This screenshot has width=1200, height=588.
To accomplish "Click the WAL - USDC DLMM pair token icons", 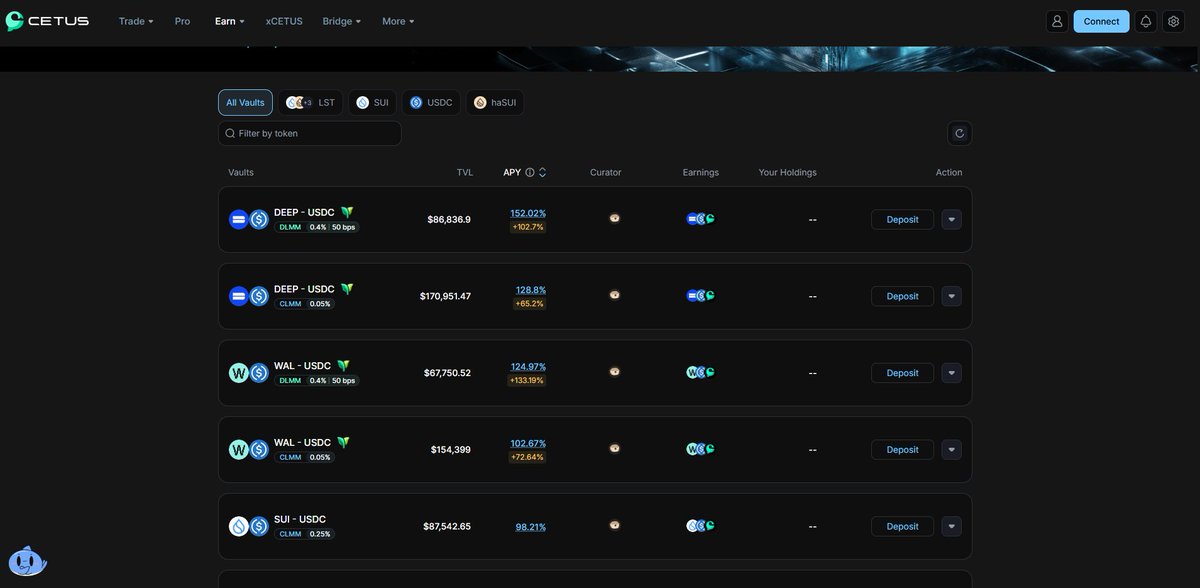I will 249,373.
